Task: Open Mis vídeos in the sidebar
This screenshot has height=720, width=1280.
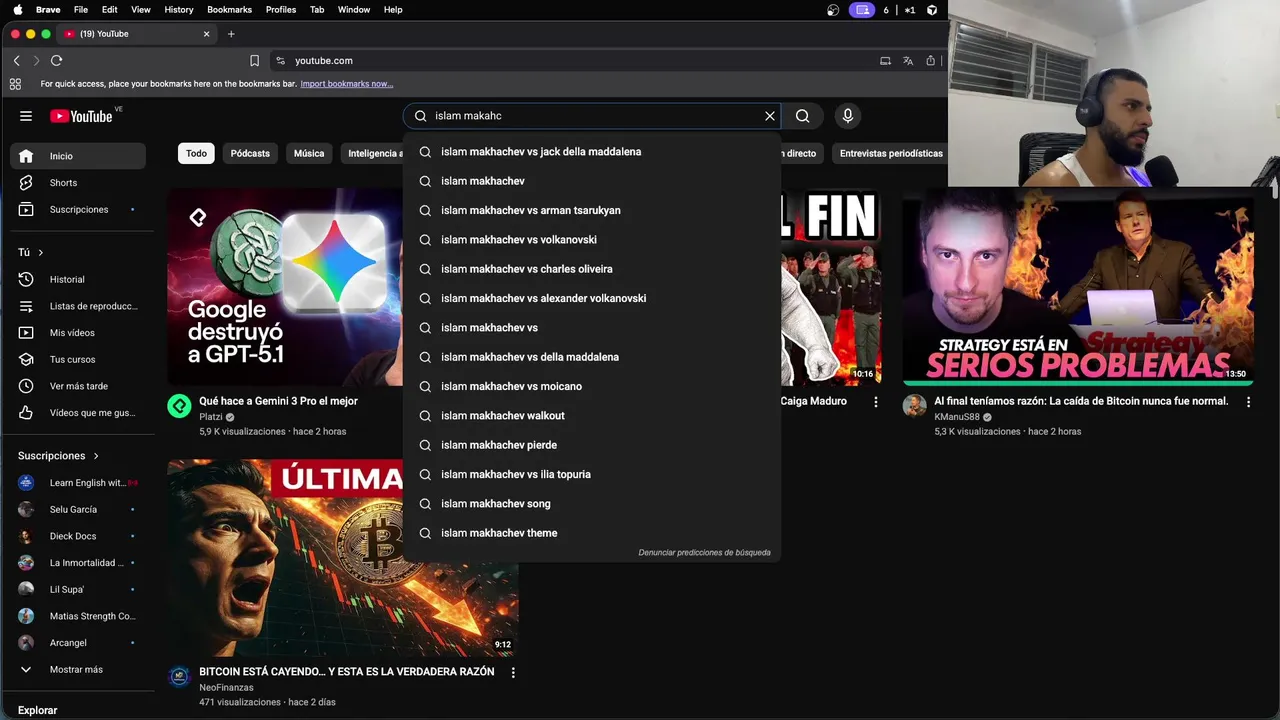Action: click(78, 333)
